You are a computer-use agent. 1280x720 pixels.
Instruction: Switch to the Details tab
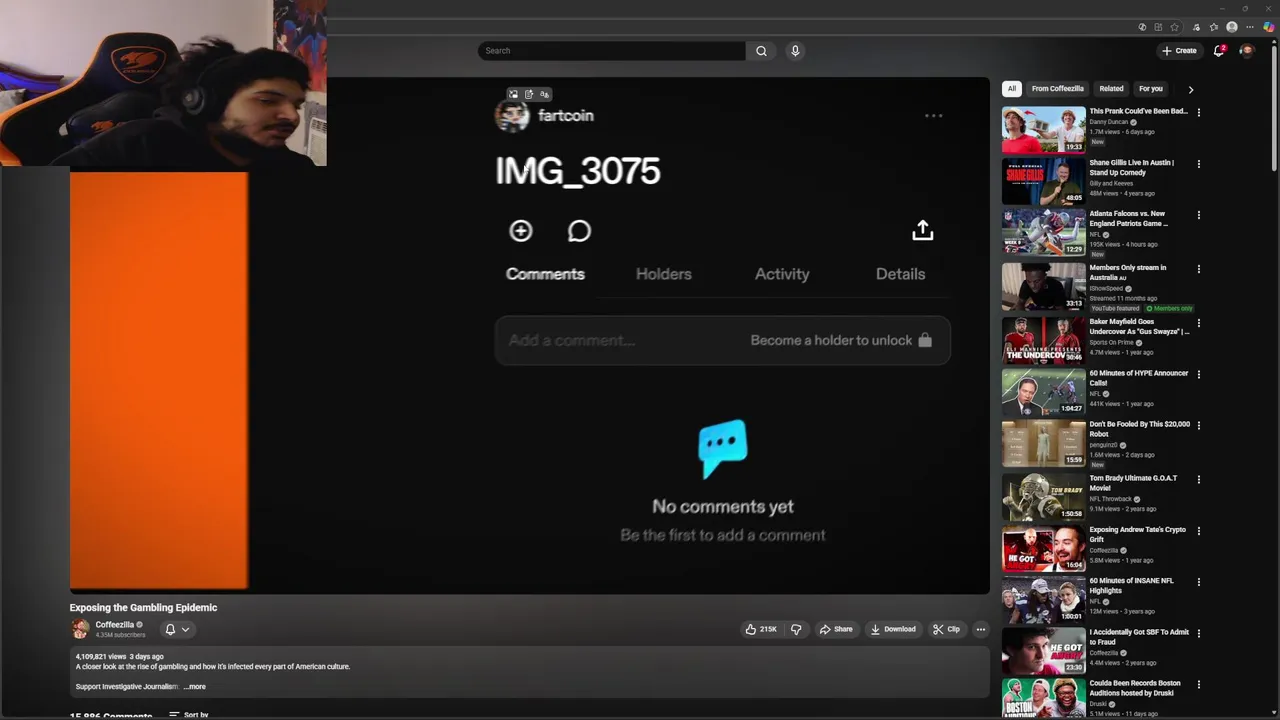(x=900, y=274)
